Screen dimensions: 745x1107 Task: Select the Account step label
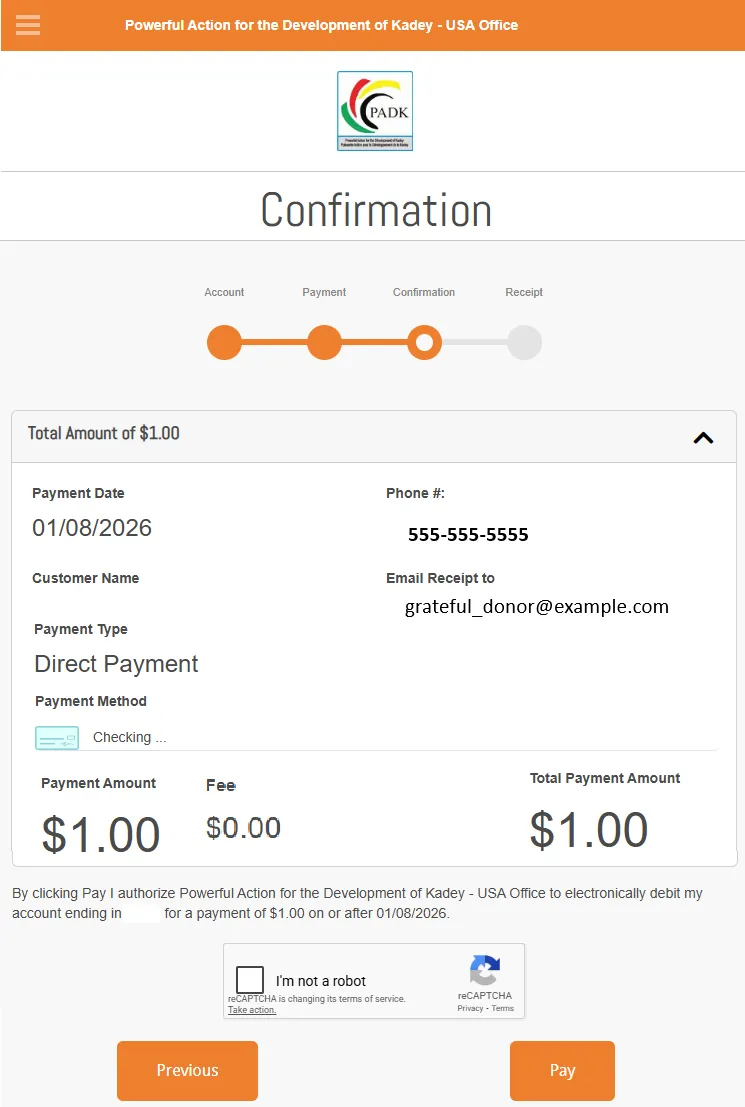click(224, 292)
